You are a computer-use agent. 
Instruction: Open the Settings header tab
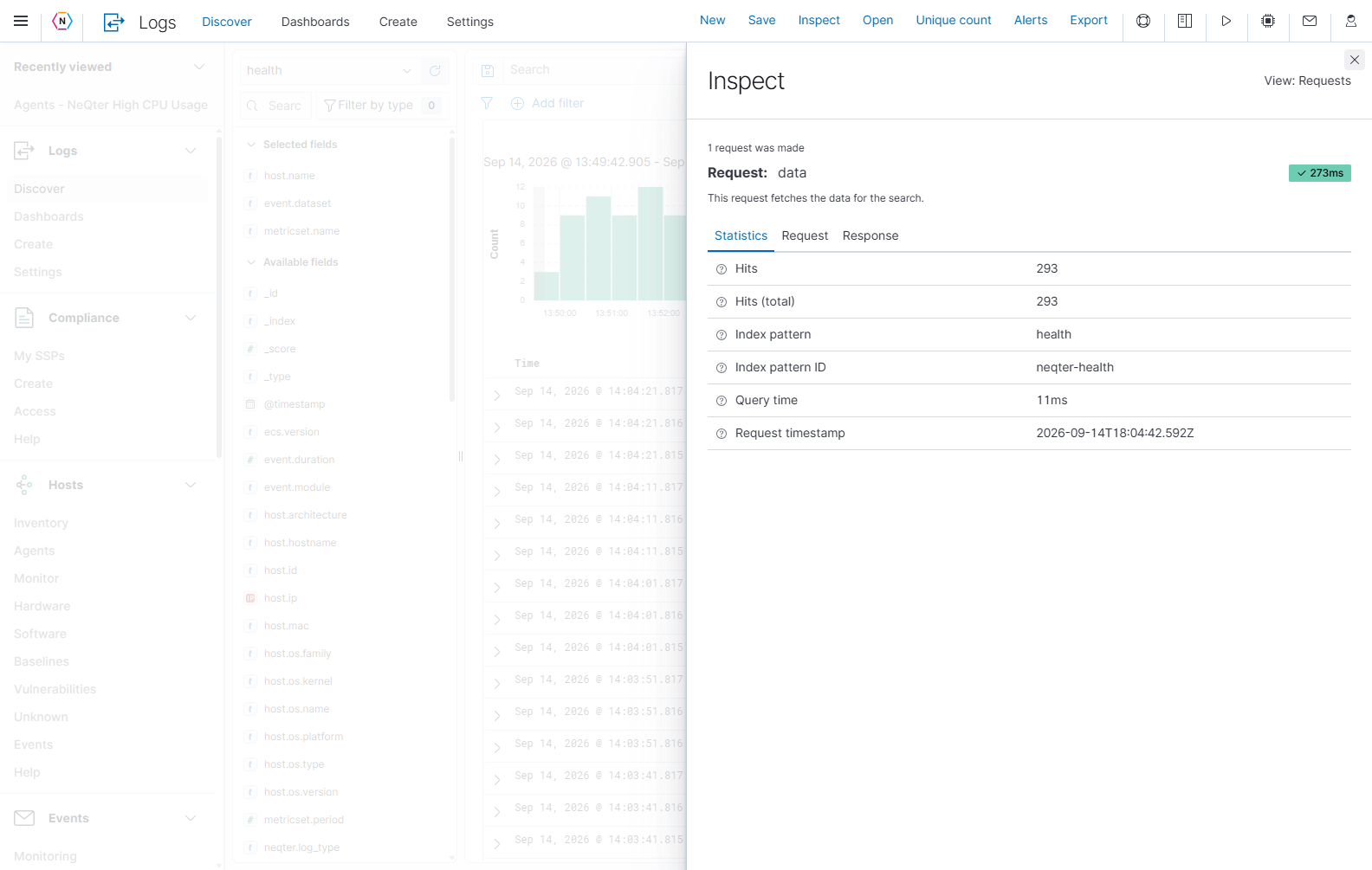coord(470,22)
